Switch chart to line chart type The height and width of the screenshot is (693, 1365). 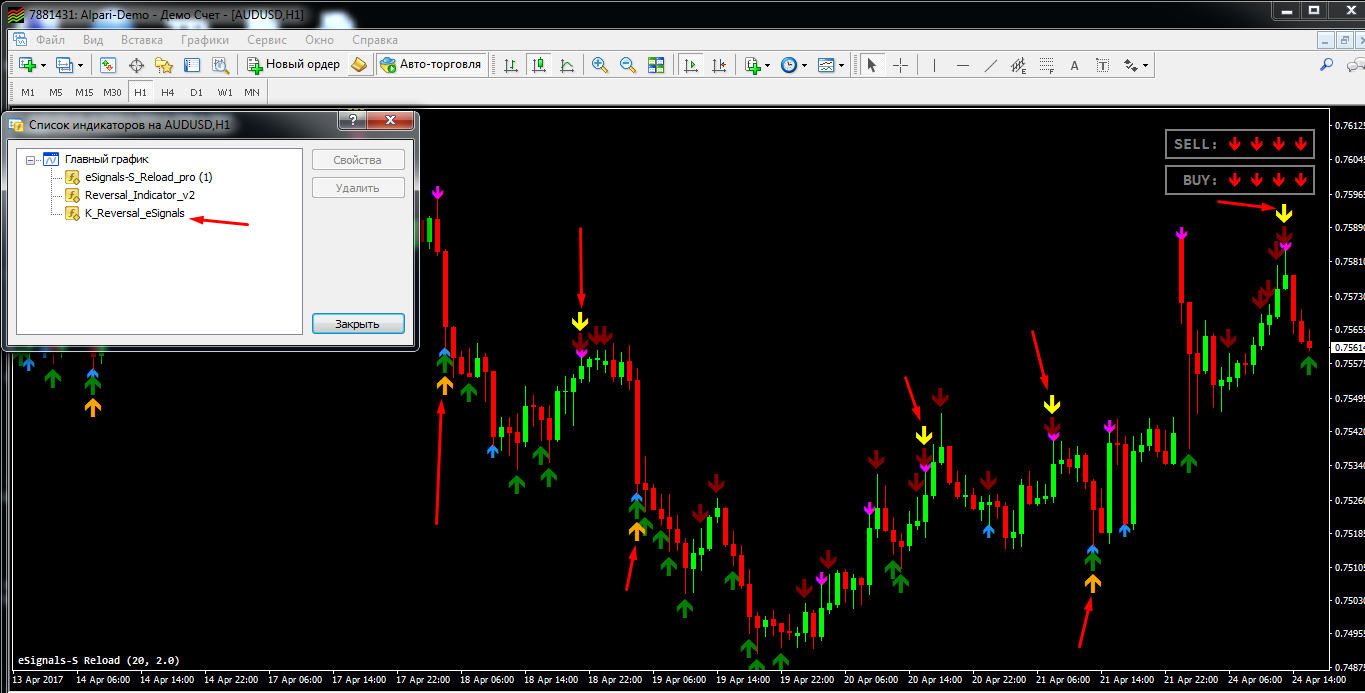click(567, 65)
